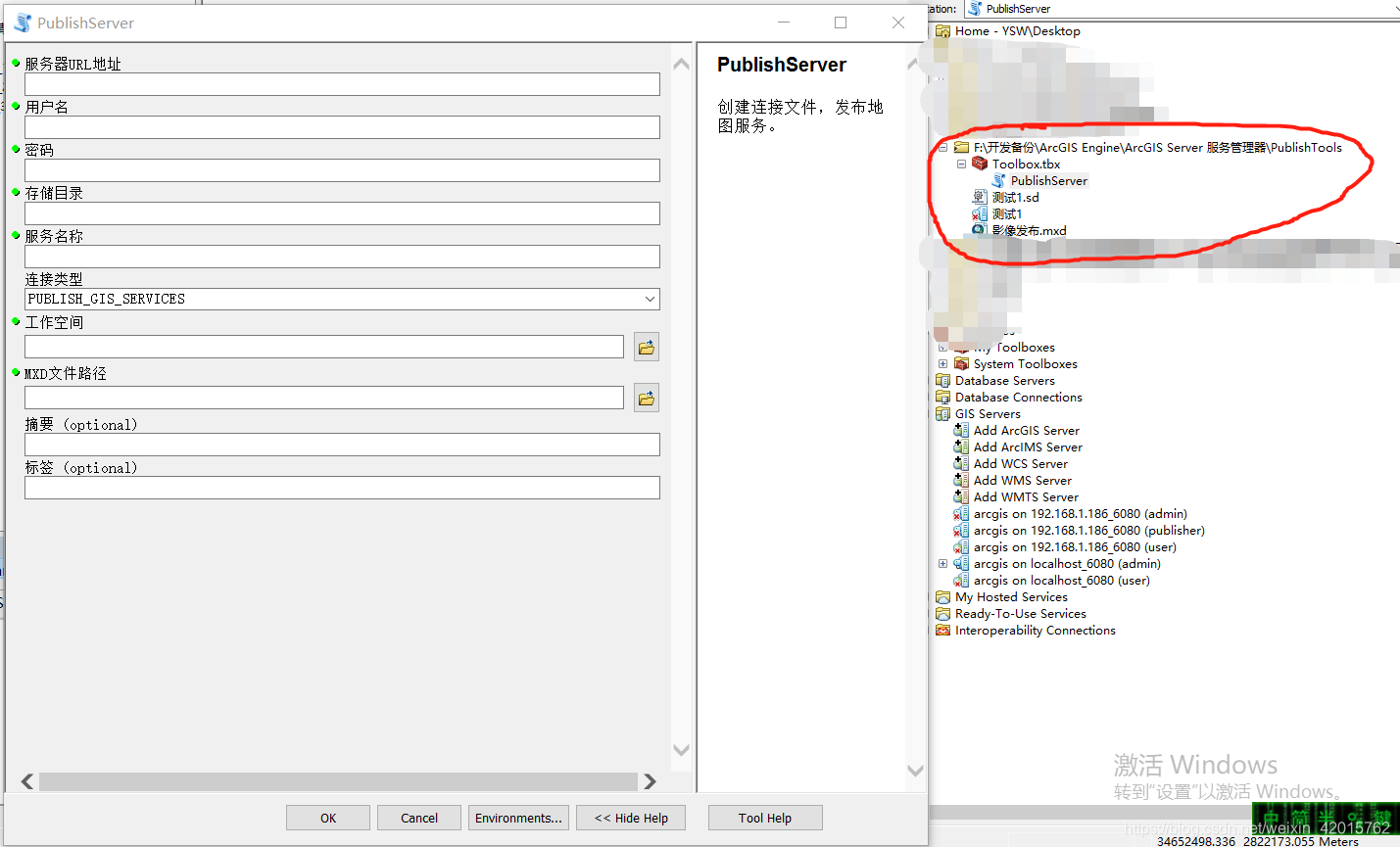Expand arcgis on localhost_6080 (admin) node

point(943,563)
